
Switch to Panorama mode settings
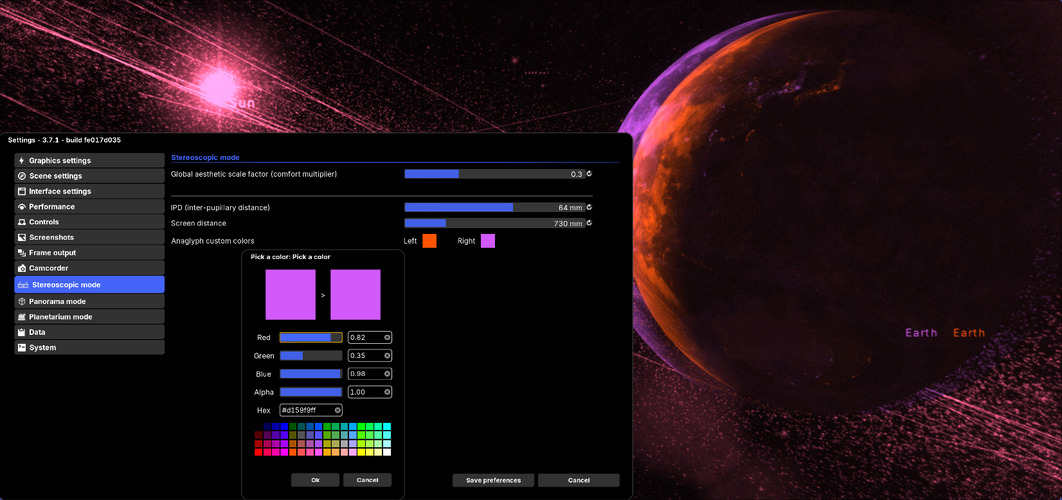coord(89,301)
